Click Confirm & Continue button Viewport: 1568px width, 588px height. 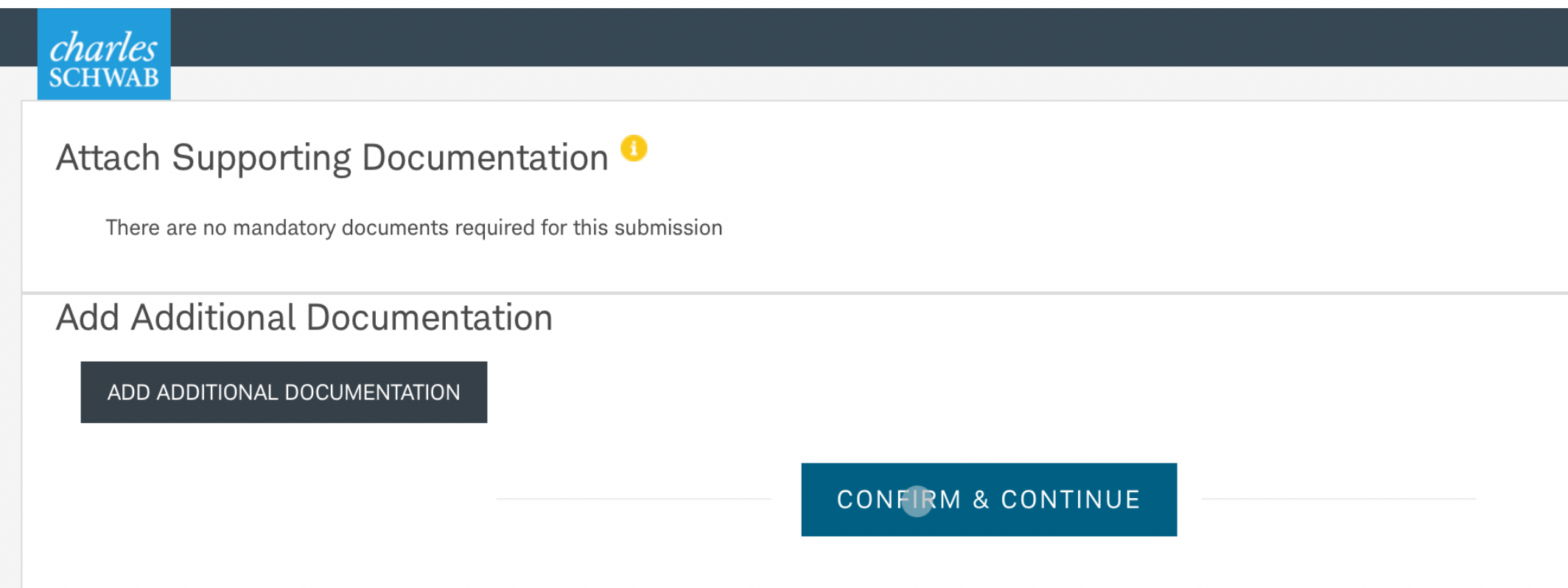(x=989, y=500)
